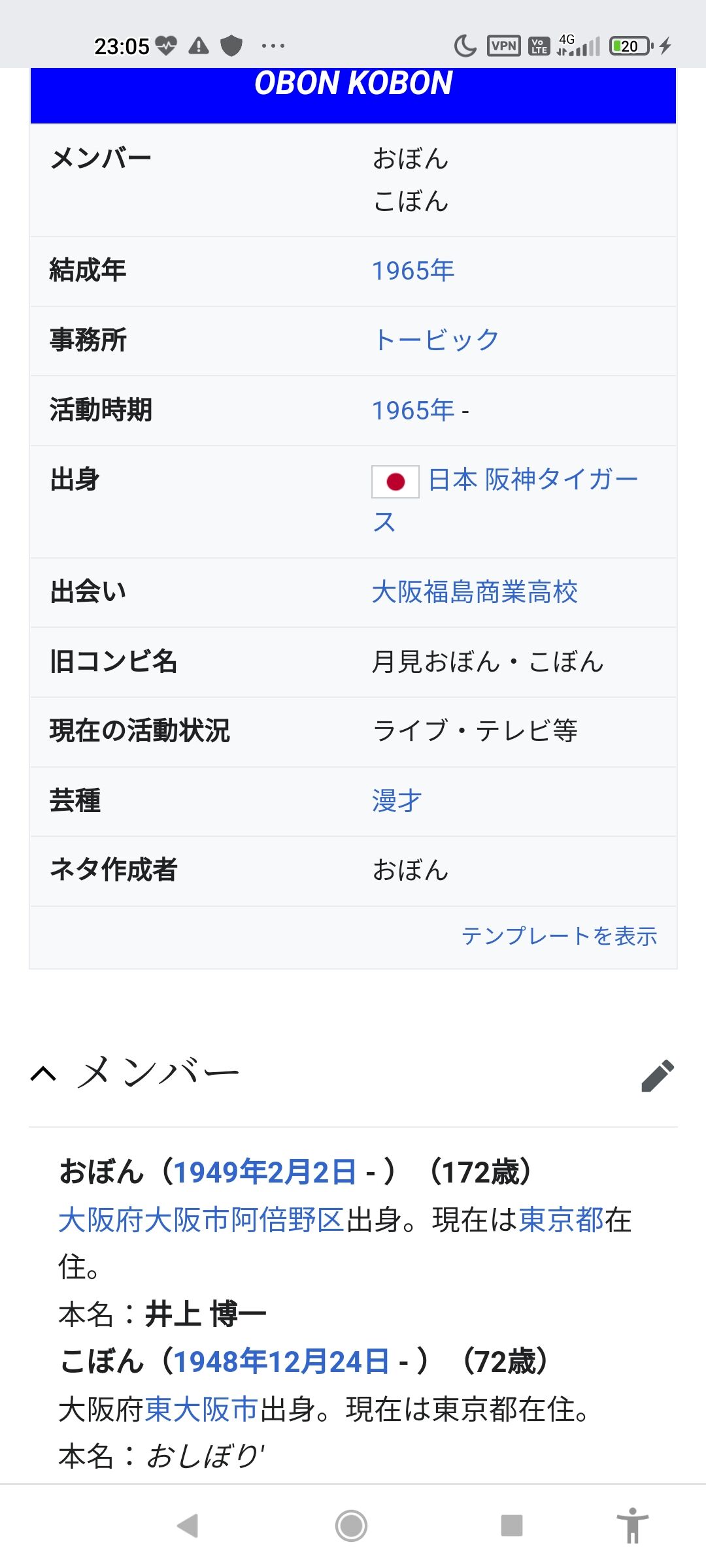Viewport: 706px width, 1568px height.
Task: Tap the OBON KOBON blue header banner
Action: pos(353,91)
